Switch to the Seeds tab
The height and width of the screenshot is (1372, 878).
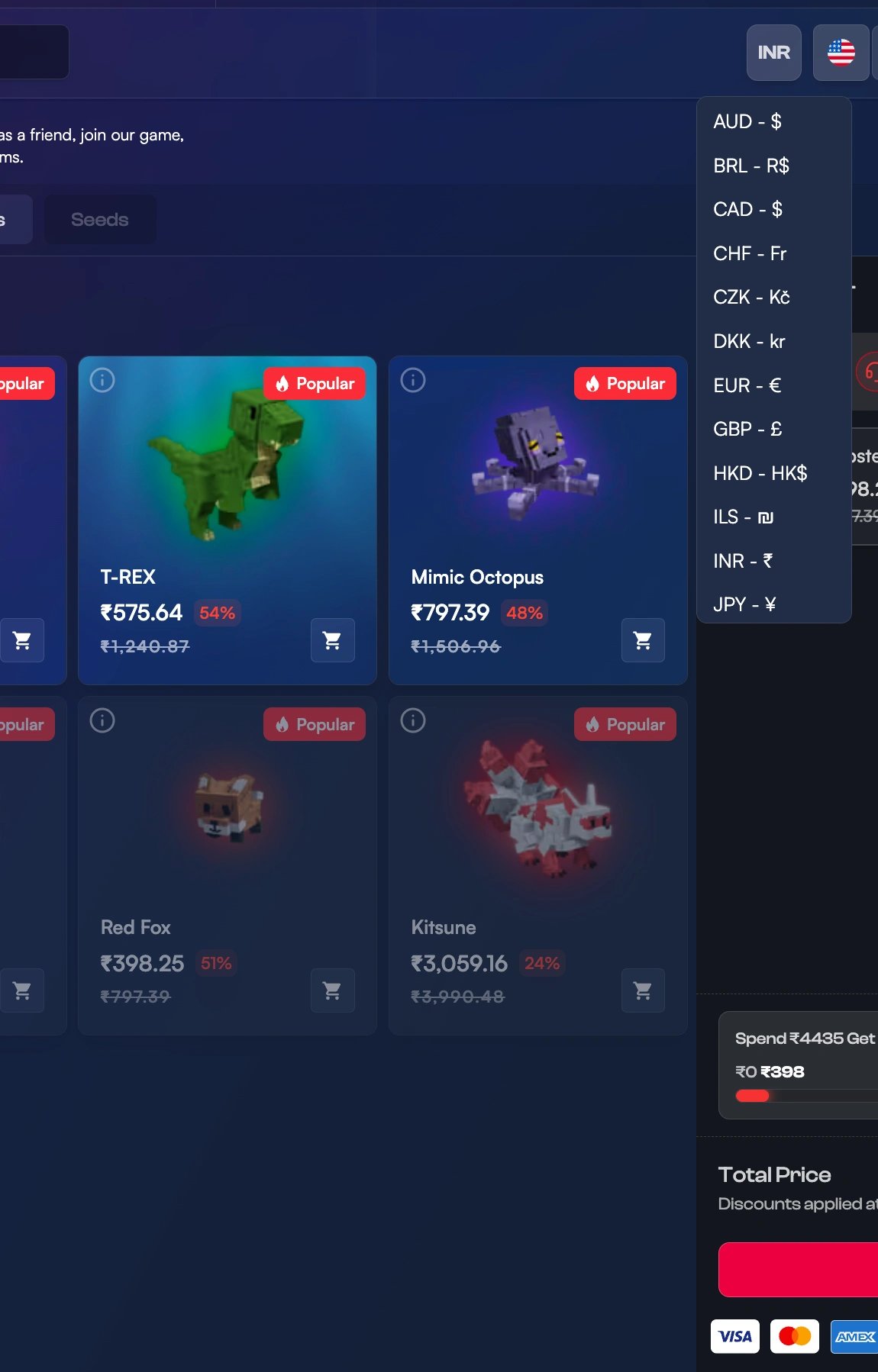pos(100,220)
